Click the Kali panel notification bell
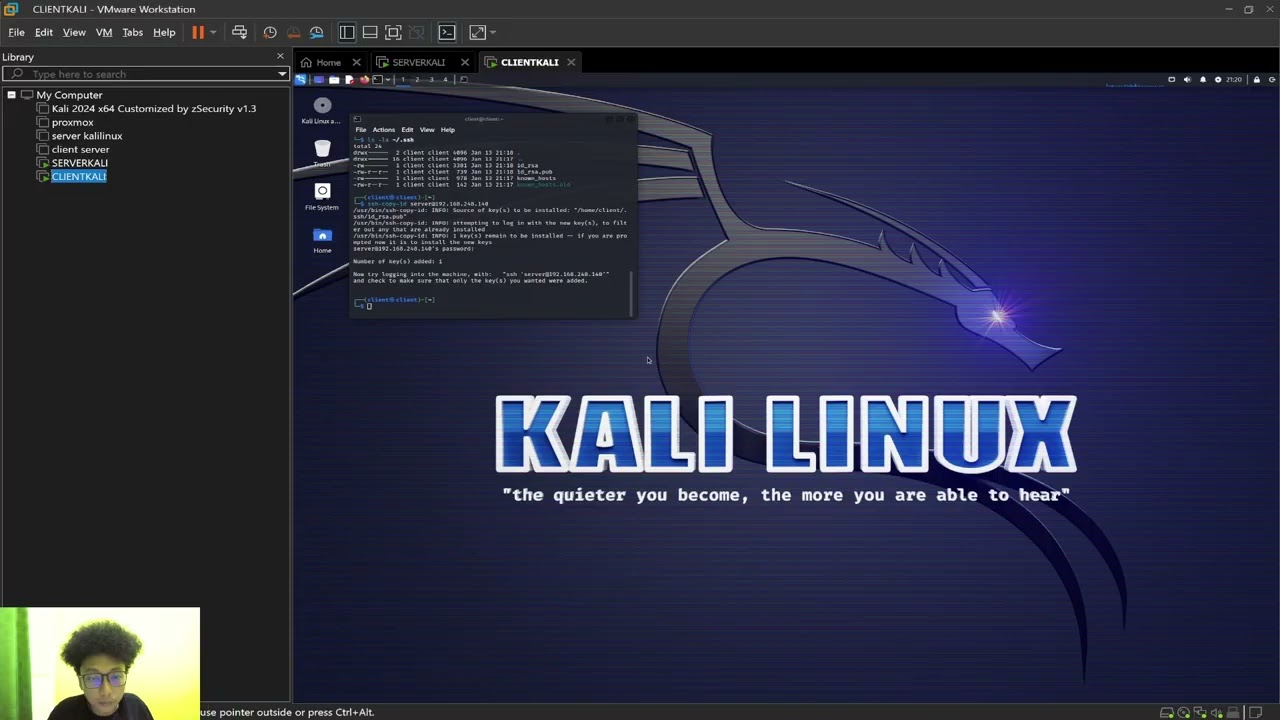Viewport: 1280px width, 720px height. point(1203,80)
